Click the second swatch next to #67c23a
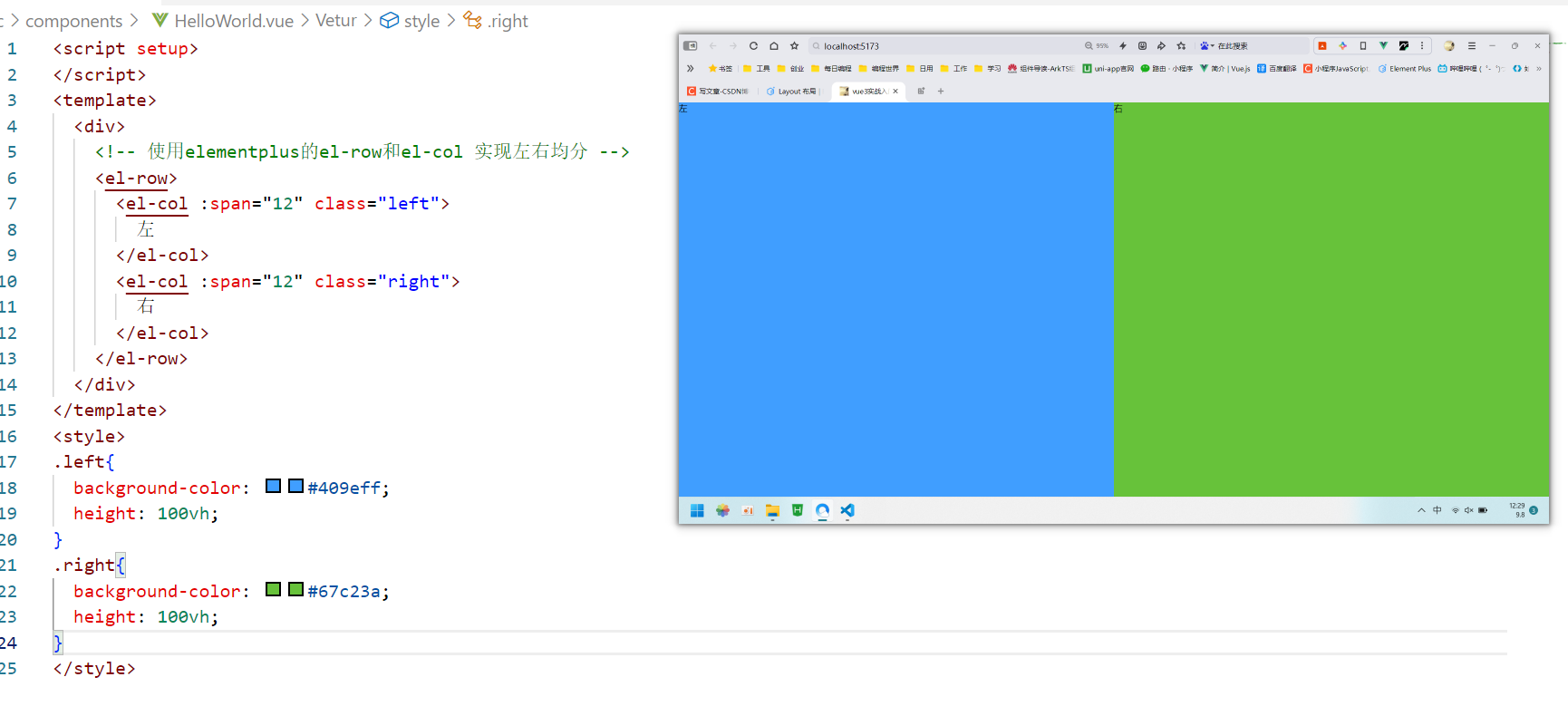This screenshot has height=706, width=1568. [x=295, y=589]
